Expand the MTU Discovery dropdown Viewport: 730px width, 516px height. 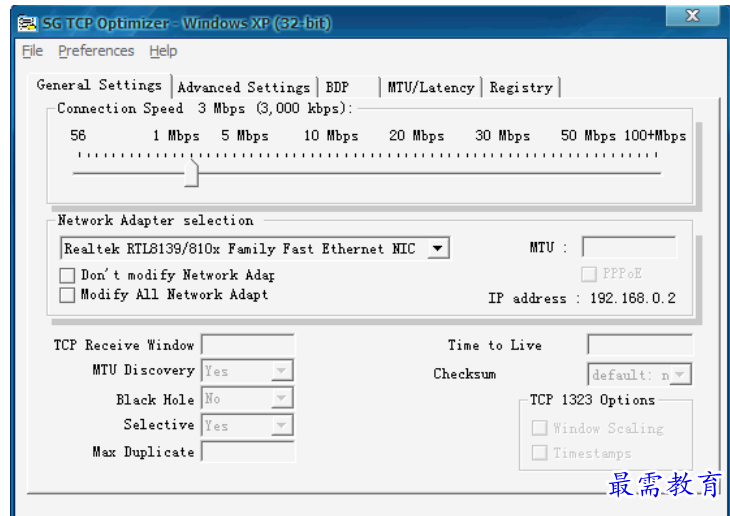[x=282, y=371]
